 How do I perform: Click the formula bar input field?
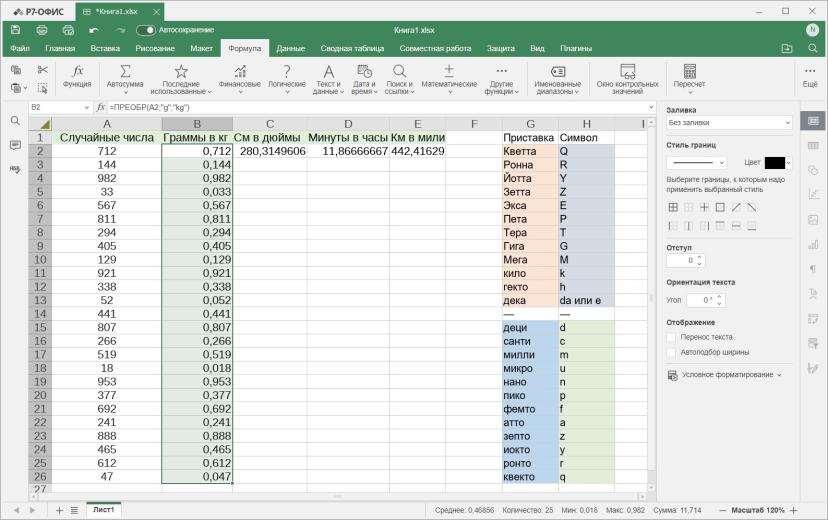(x=380, y=107)
